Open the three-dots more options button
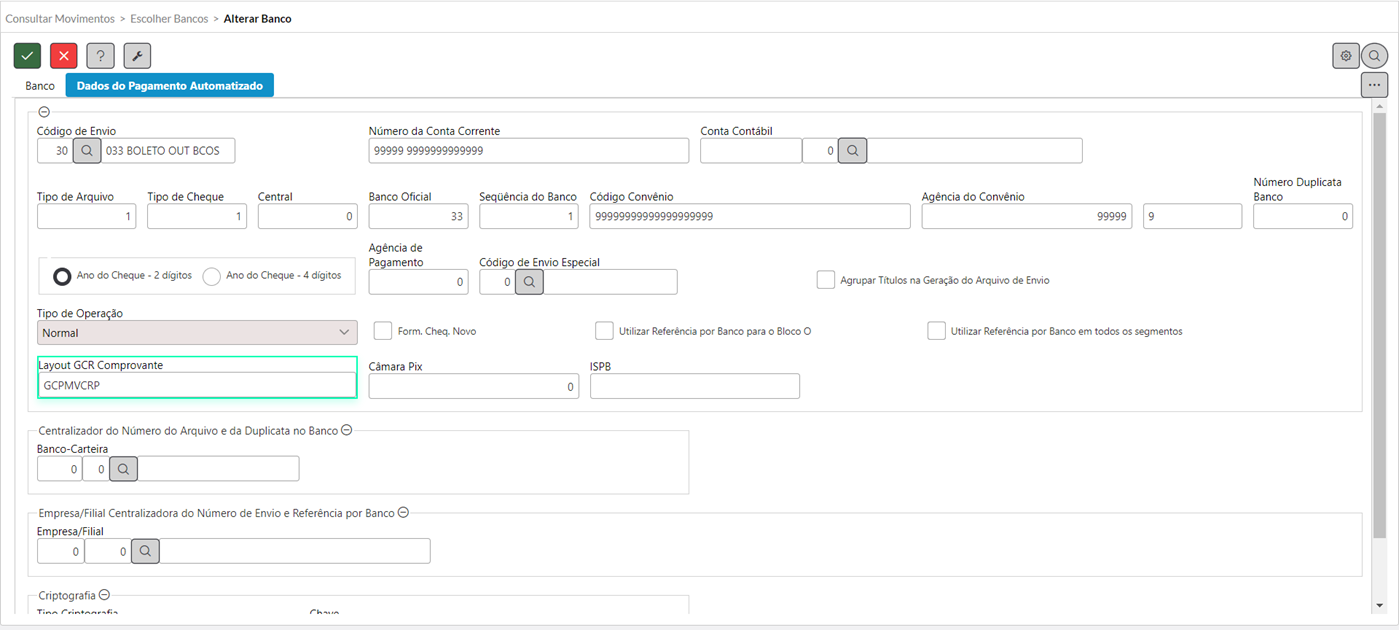This screenshot has height=630, width=1399. click(x=1374, y=85)
